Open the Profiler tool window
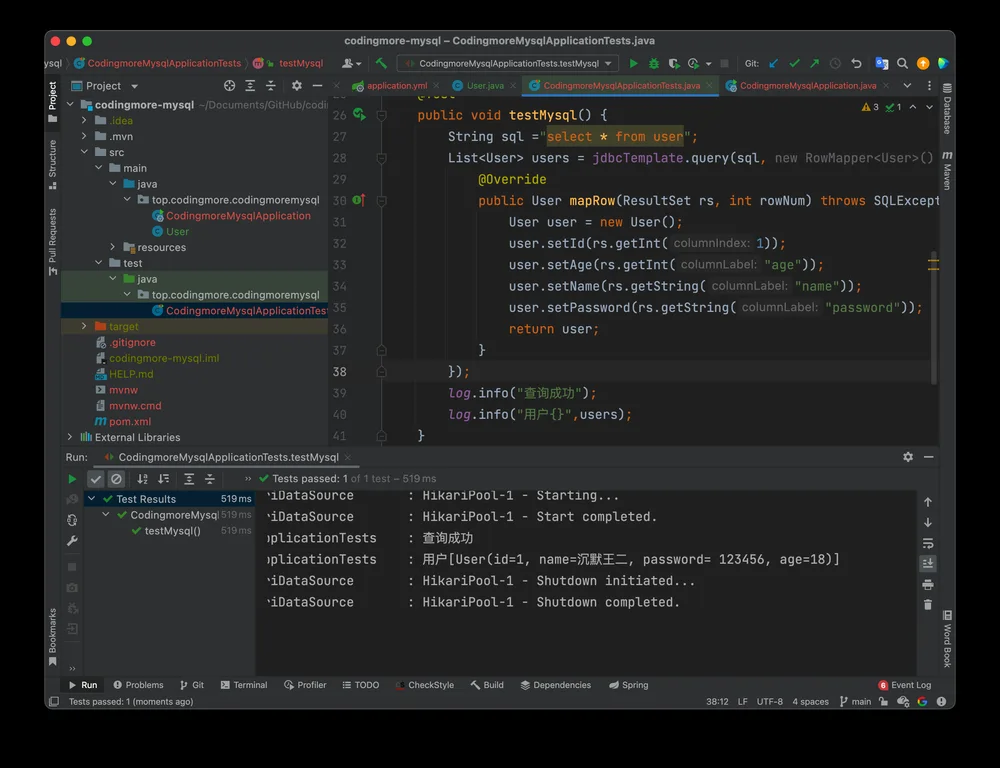Image resolution: width=1000 pixels, height=768 pixels. pos(305,684)
